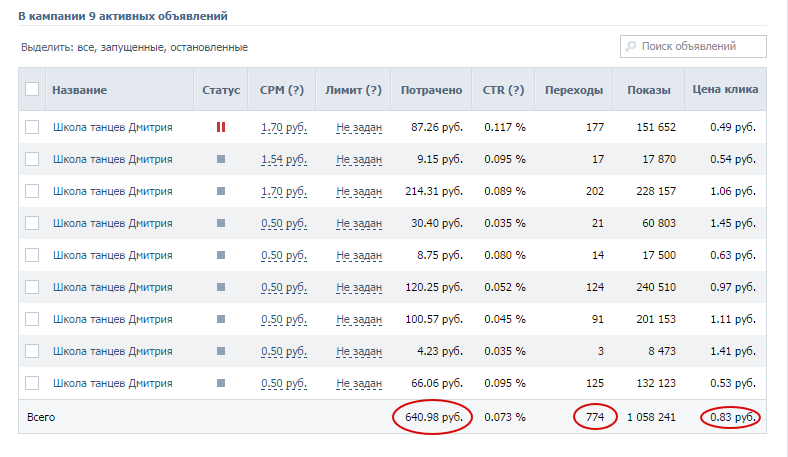Select stopped ads via остановленные link
788x457 pixels.
[x=209, y=47]
